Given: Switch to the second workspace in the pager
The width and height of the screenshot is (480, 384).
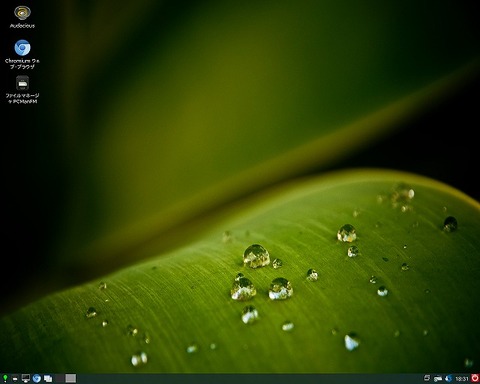Looking at the screenshot, I should [71, 378].
